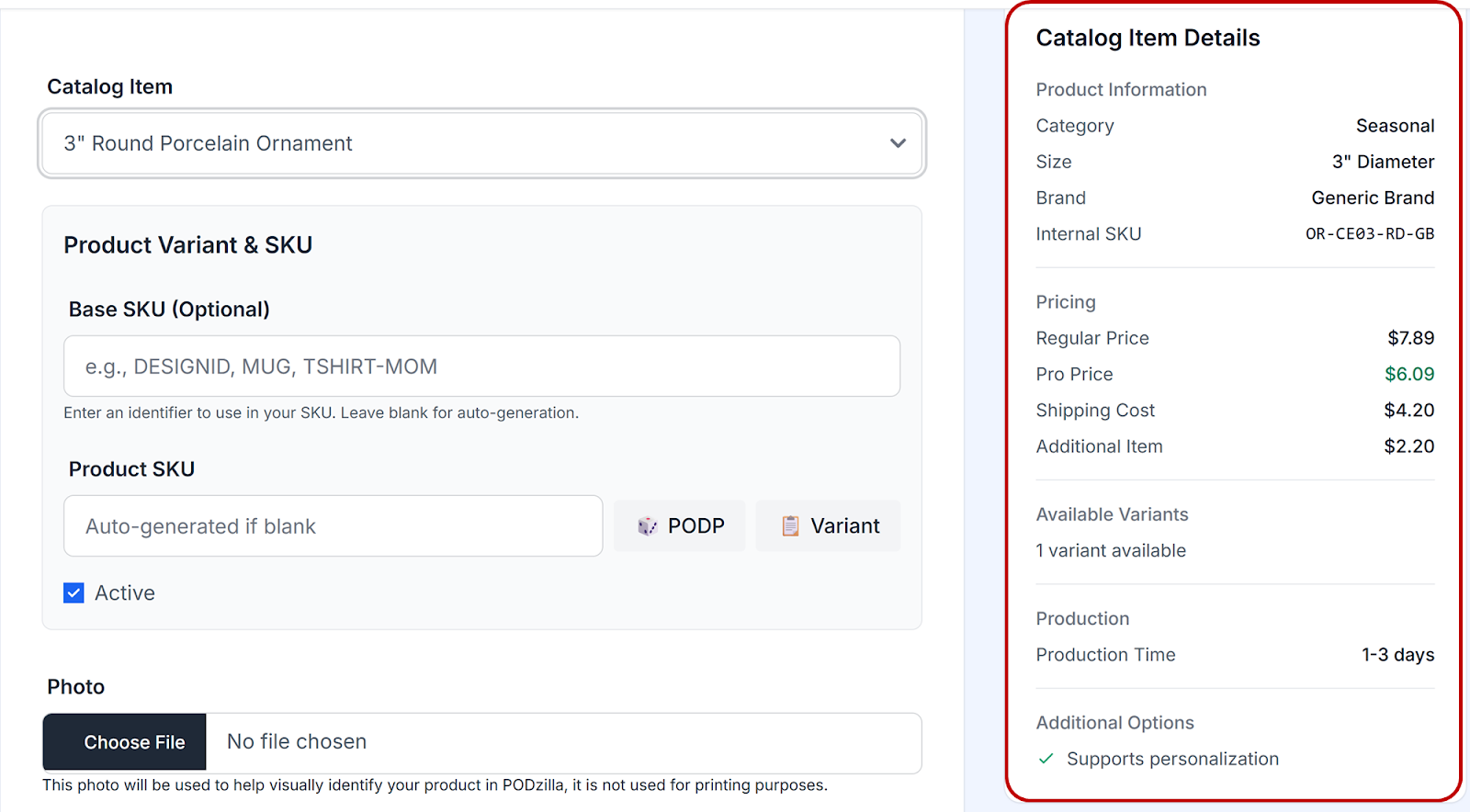This screenshot has width=1470, height=812.
Task: Select the Internal SKU value OR-CE03-RD-GB
Action: coord(1369,234)
